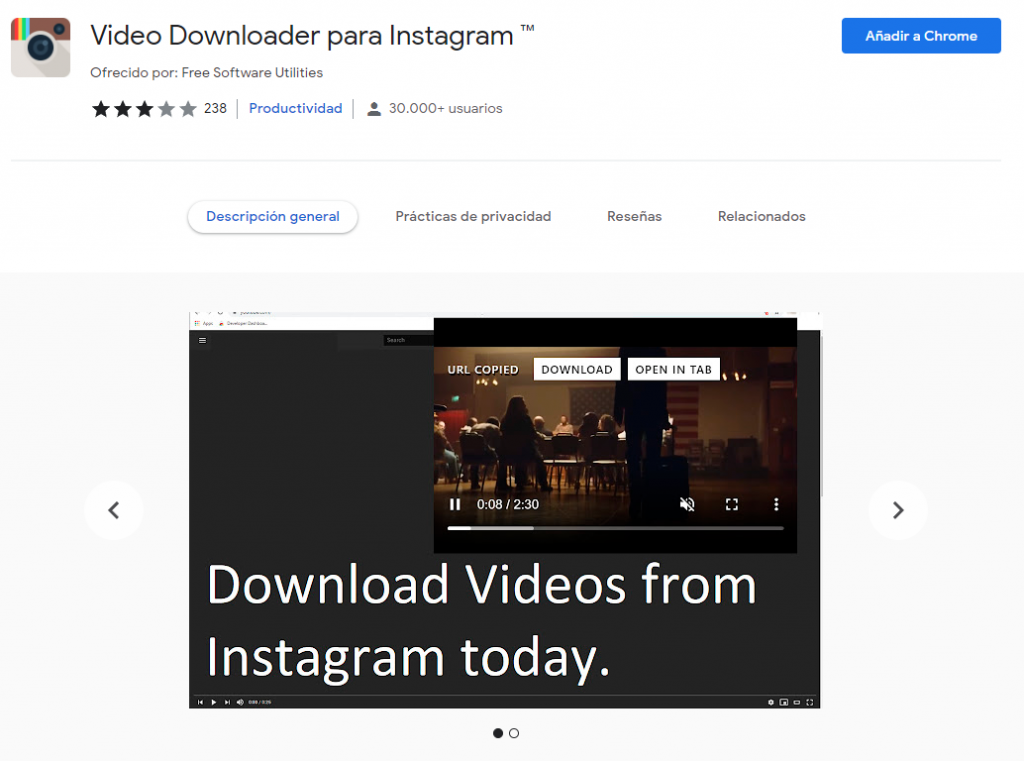Viewport: 1024px width, 761px height.
Task: Click the hamburger menu in screenshot
Action: coord(202,340)
